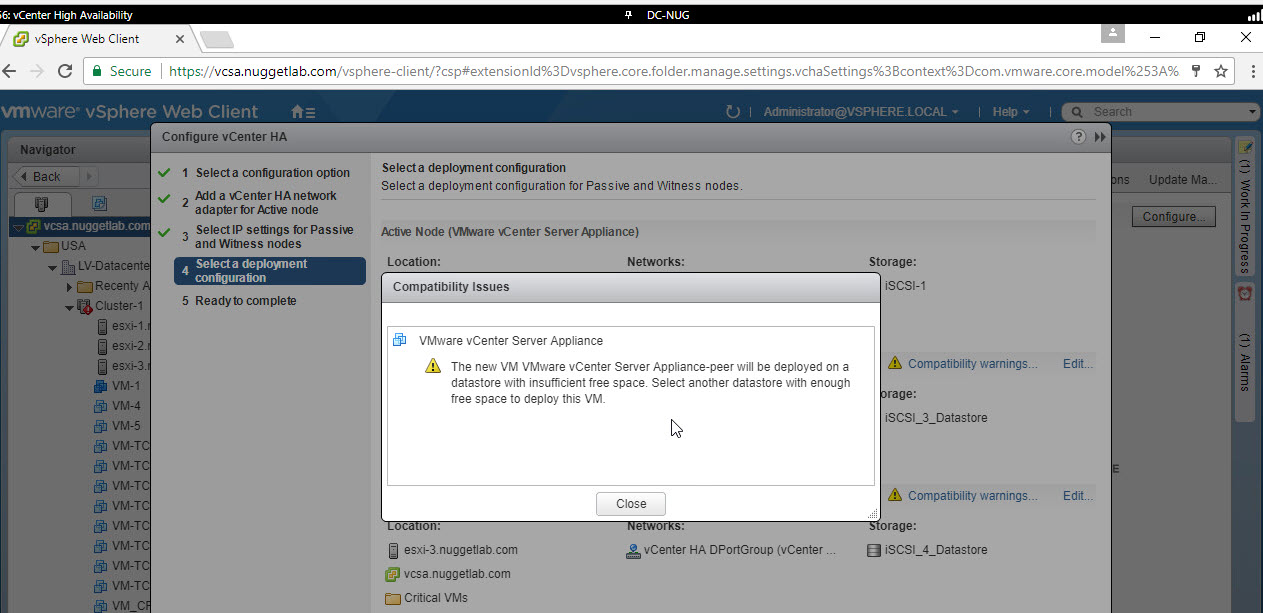Click the Work In Progress sidebar icon
This screenshot has width=1263, height=613.
tap(1245, 147)
